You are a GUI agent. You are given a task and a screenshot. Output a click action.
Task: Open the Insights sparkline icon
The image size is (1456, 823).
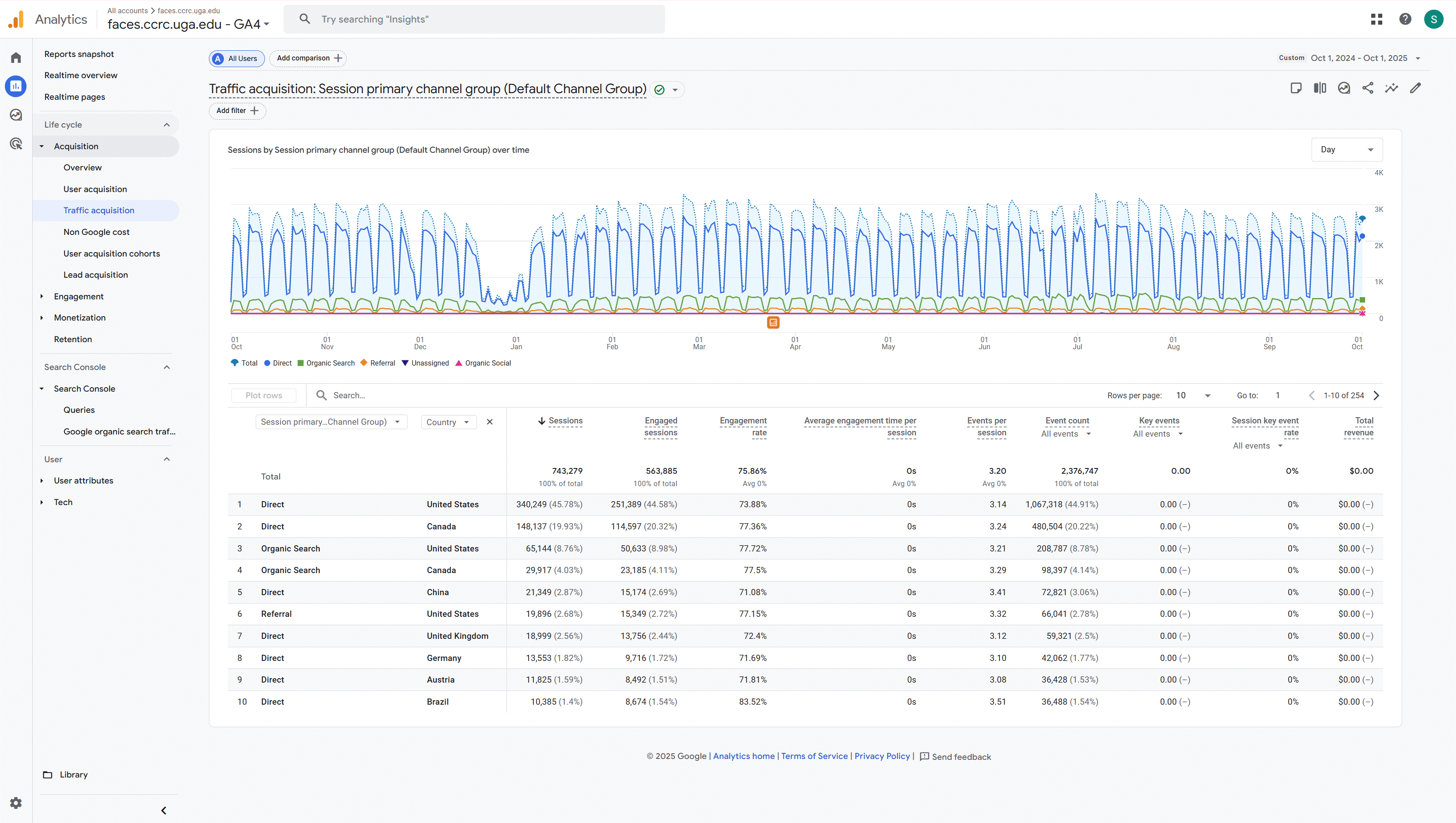coord(1391,88)
